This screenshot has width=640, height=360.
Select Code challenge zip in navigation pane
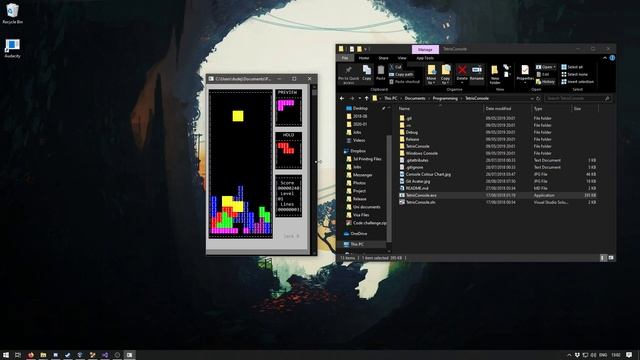[x=369, y=223]
